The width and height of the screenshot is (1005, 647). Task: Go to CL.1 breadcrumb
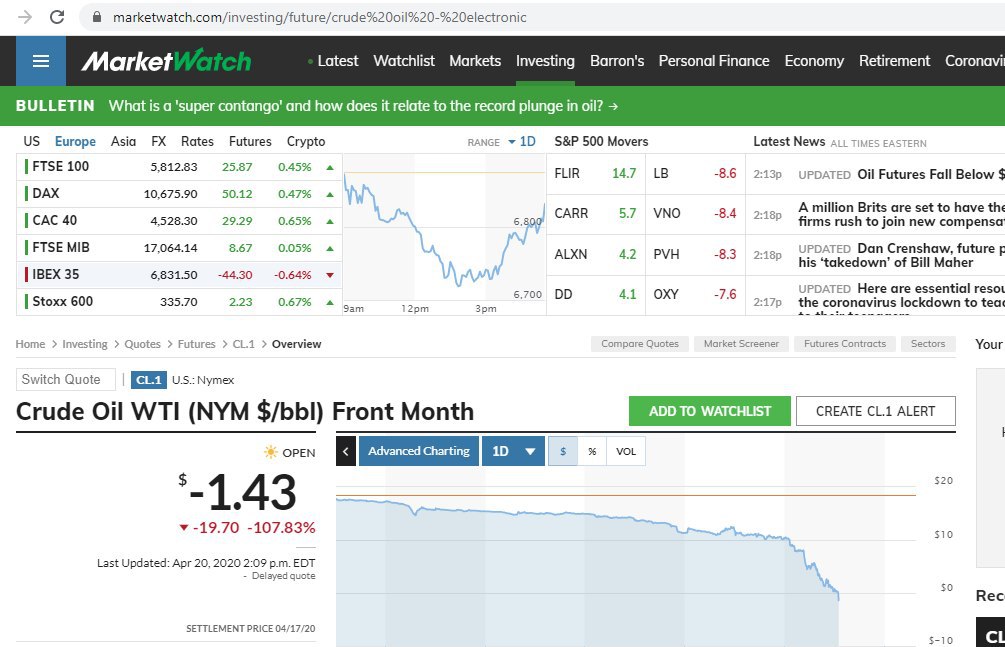pyautogui.click(x=244, y=344)
